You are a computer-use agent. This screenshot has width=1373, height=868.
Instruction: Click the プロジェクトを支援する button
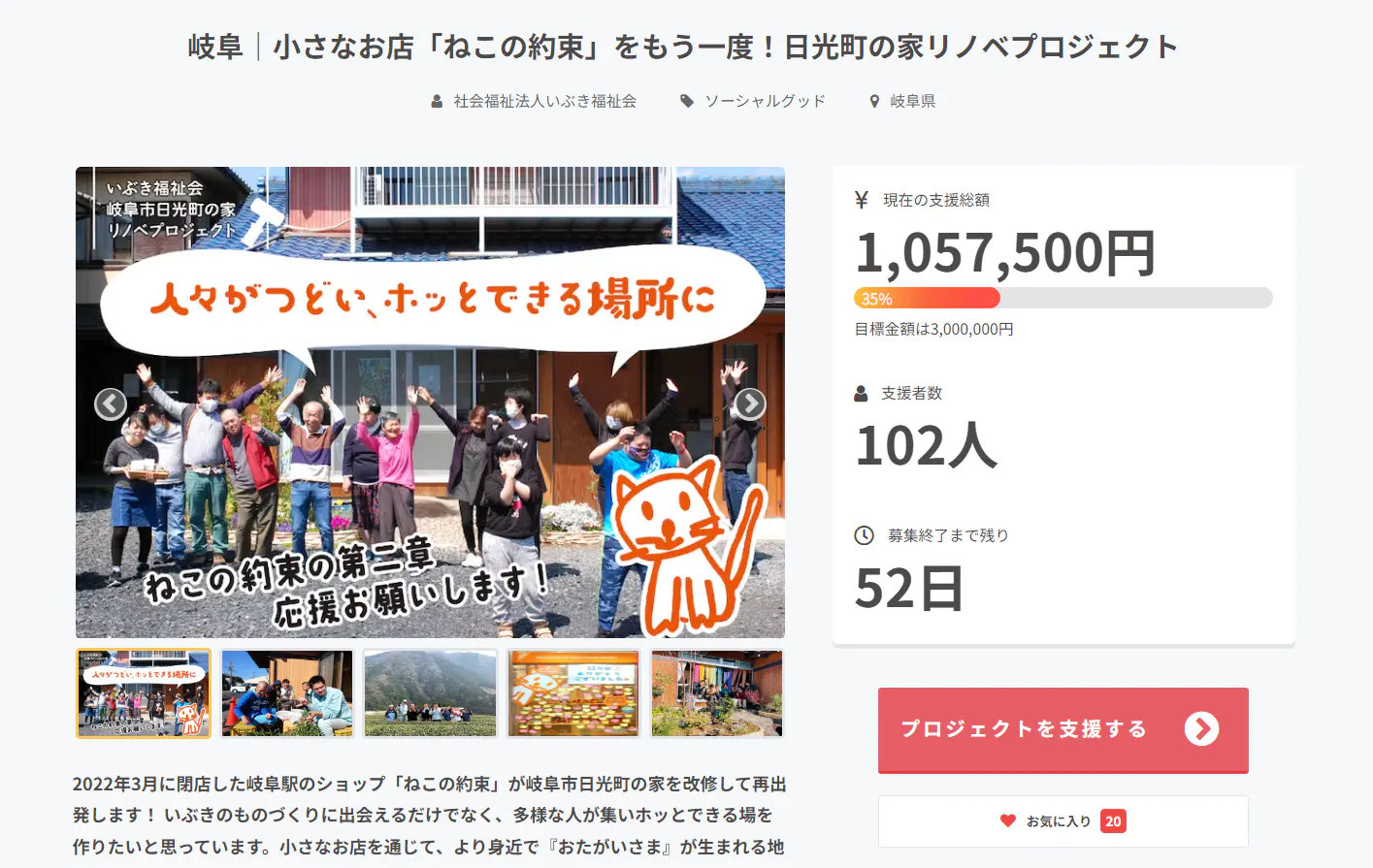[x=1063, y=730]
